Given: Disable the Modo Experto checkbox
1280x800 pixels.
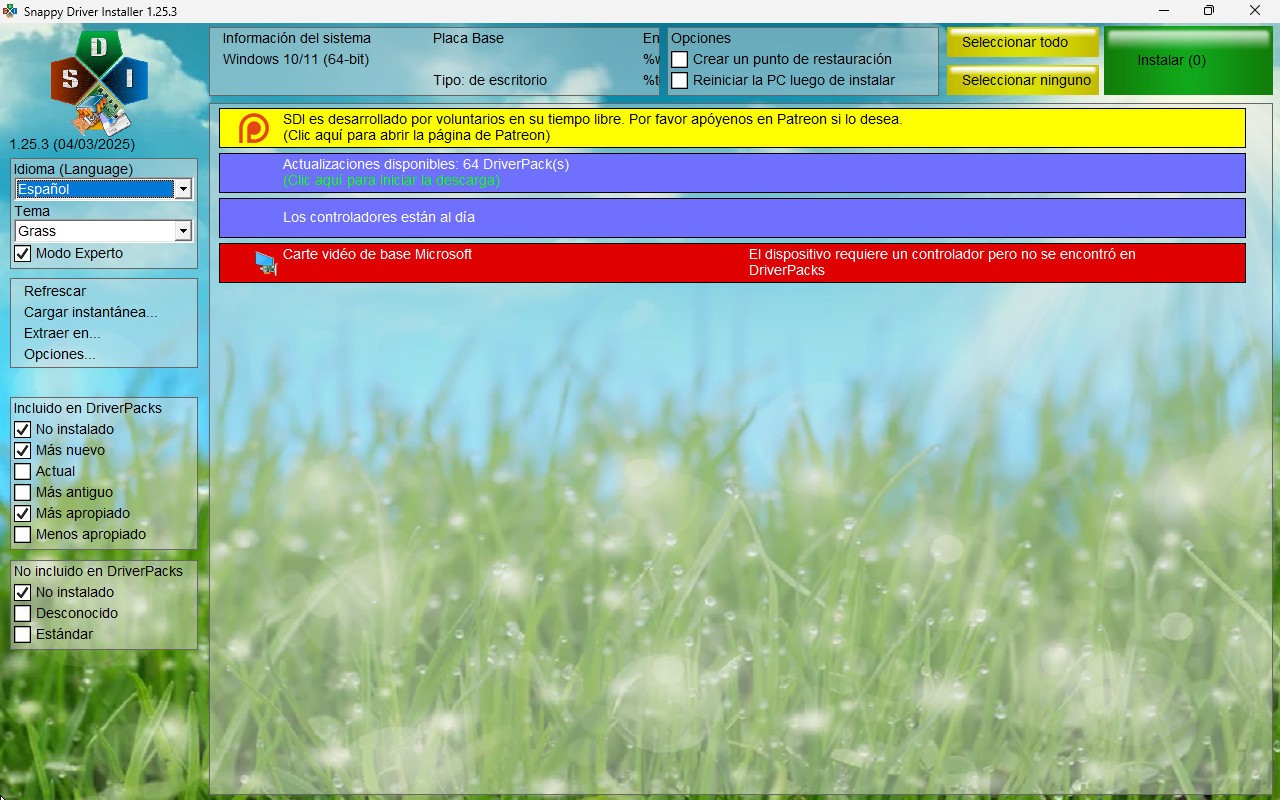Looking at the screenshot, I should pyautogui.click(x=23, y=254).
